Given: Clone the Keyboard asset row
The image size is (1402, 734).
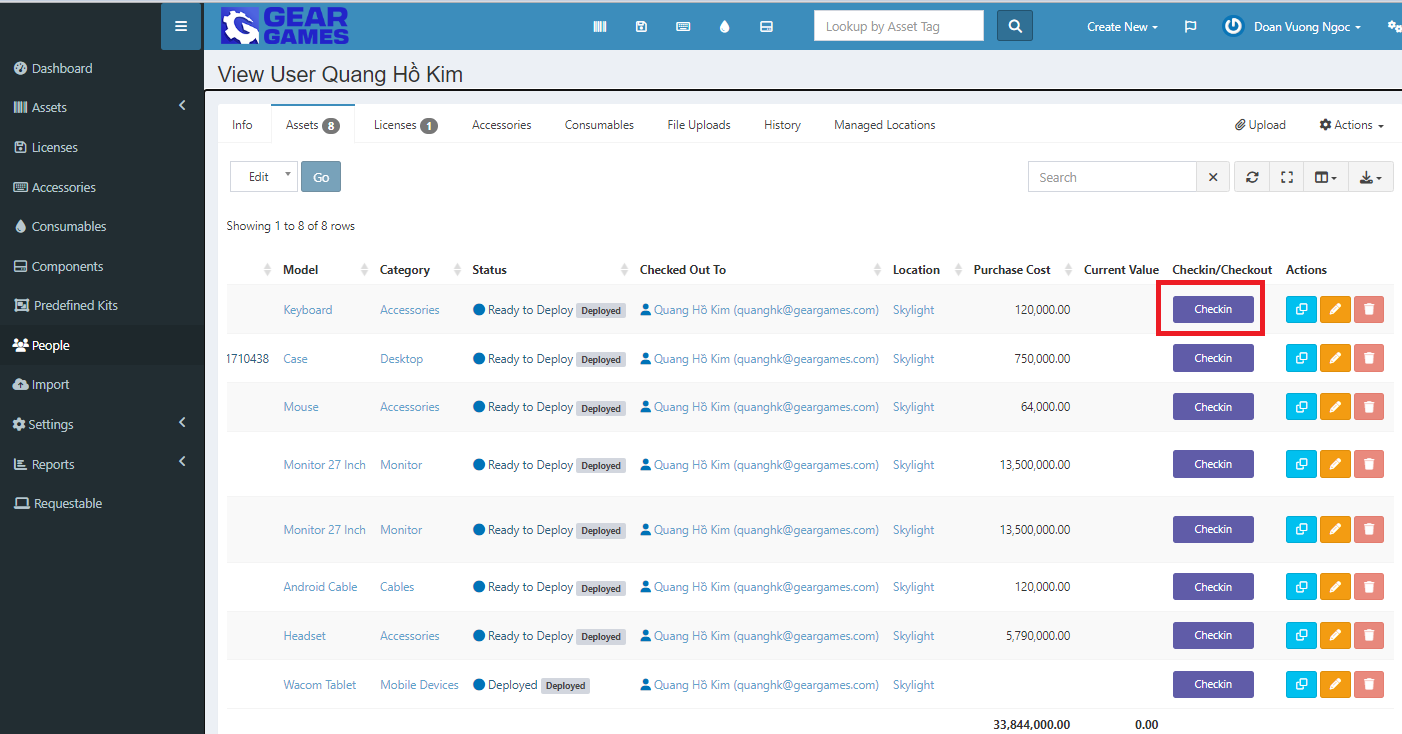Looking at the screenshot, I should (1301, 310).
